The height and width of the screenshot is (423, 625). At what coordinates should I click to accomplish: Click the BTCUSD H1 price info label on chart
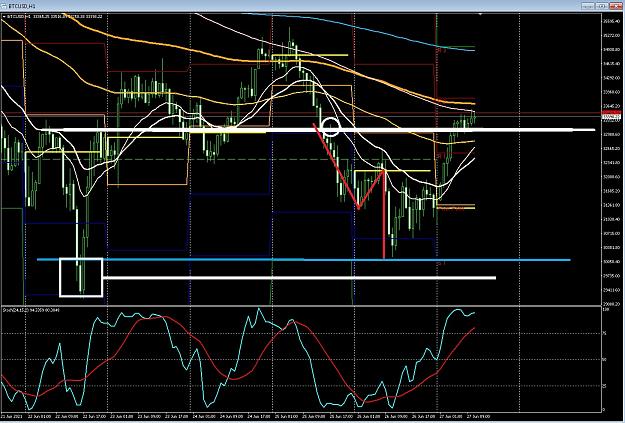tap(54, 17)
